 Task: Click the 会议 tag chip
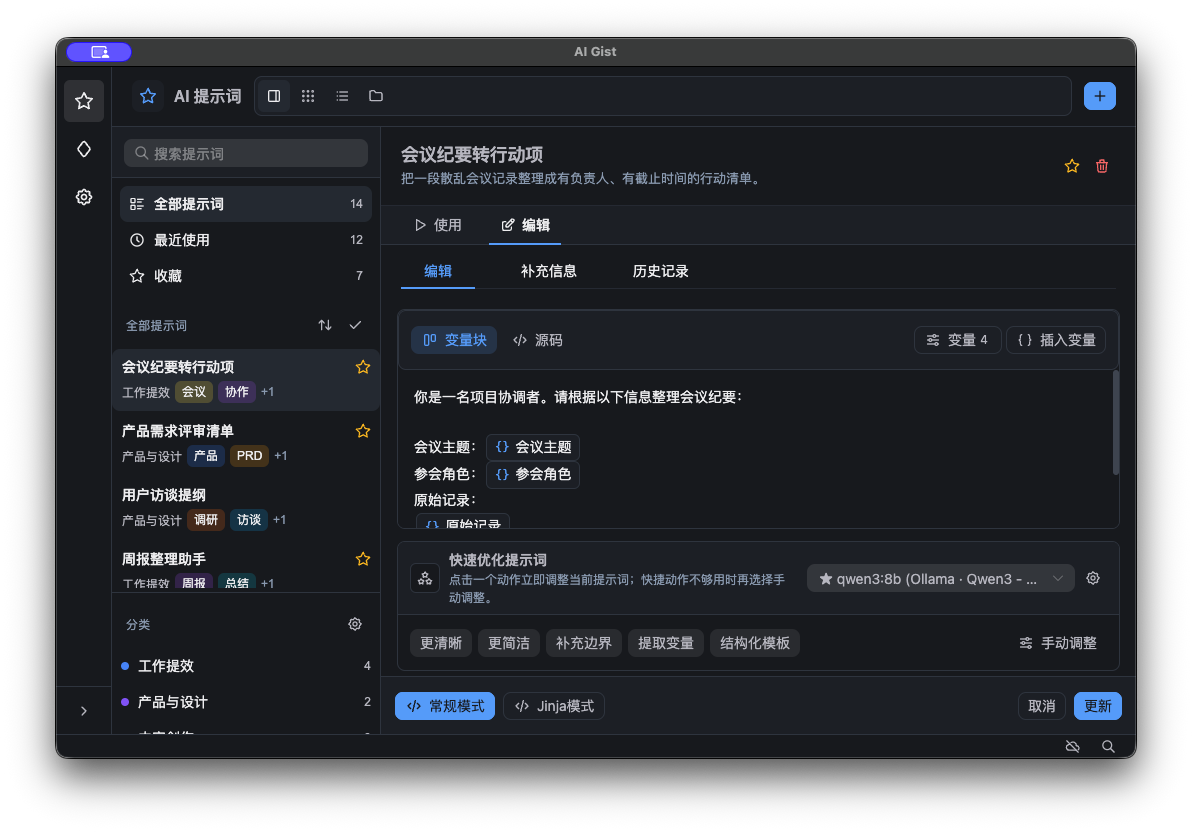(x=194, y=392)
